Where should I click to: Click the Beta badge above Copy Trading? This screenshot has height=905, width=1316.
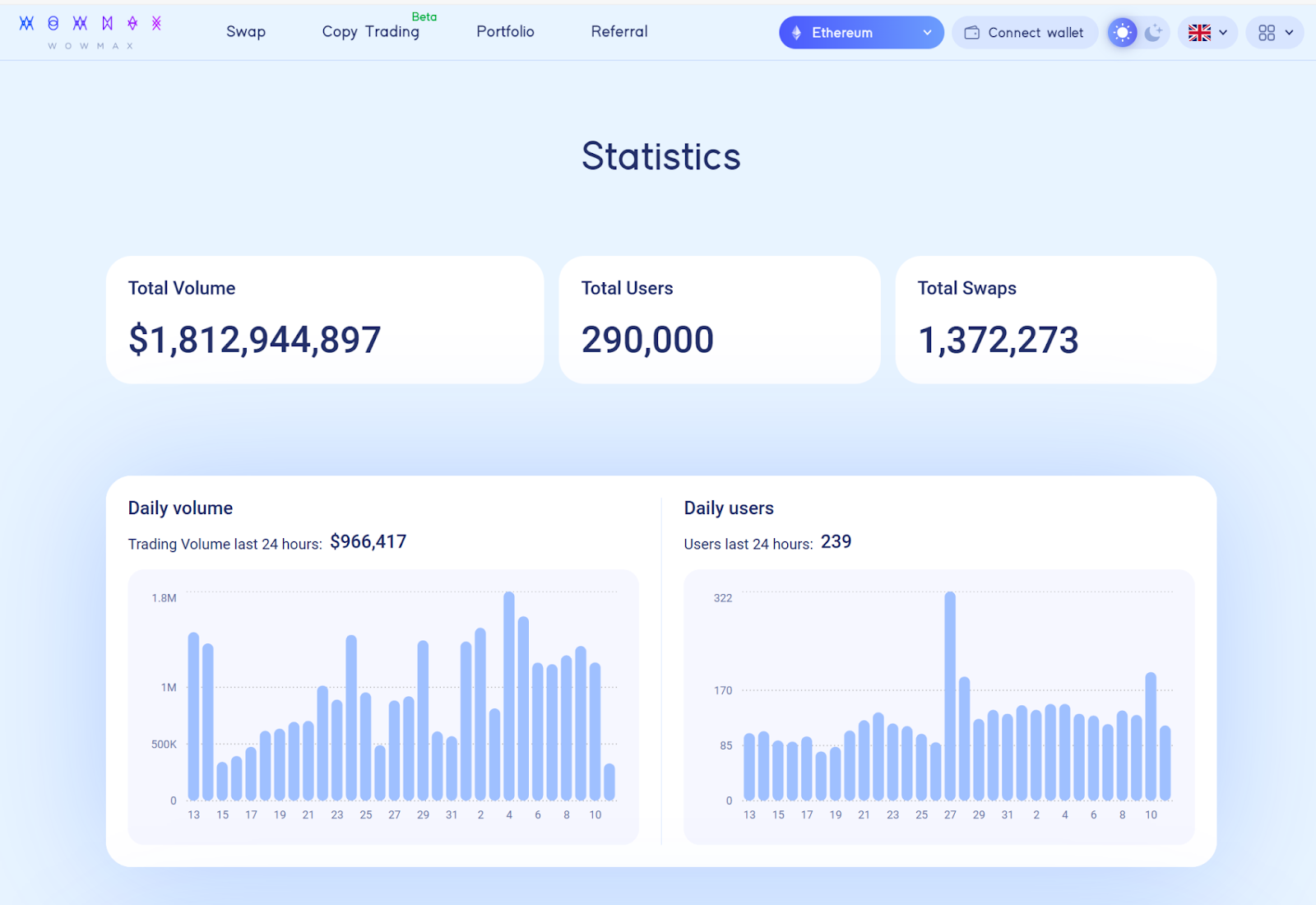pos(424,16)
